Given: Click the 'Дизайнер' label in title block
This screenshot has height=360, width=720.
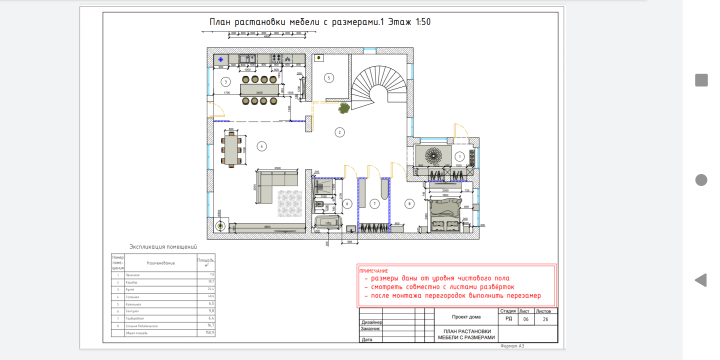Looking at the screenshot, I should tap(371, 322).
